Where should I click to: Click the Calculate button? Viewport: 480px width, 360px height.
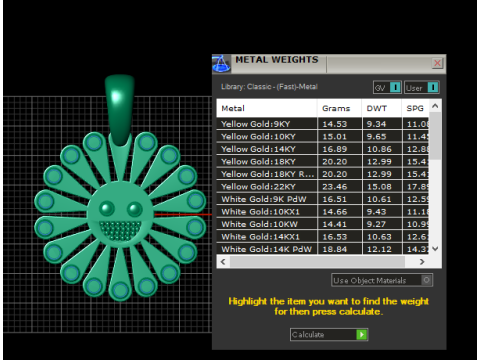[329, 334]
